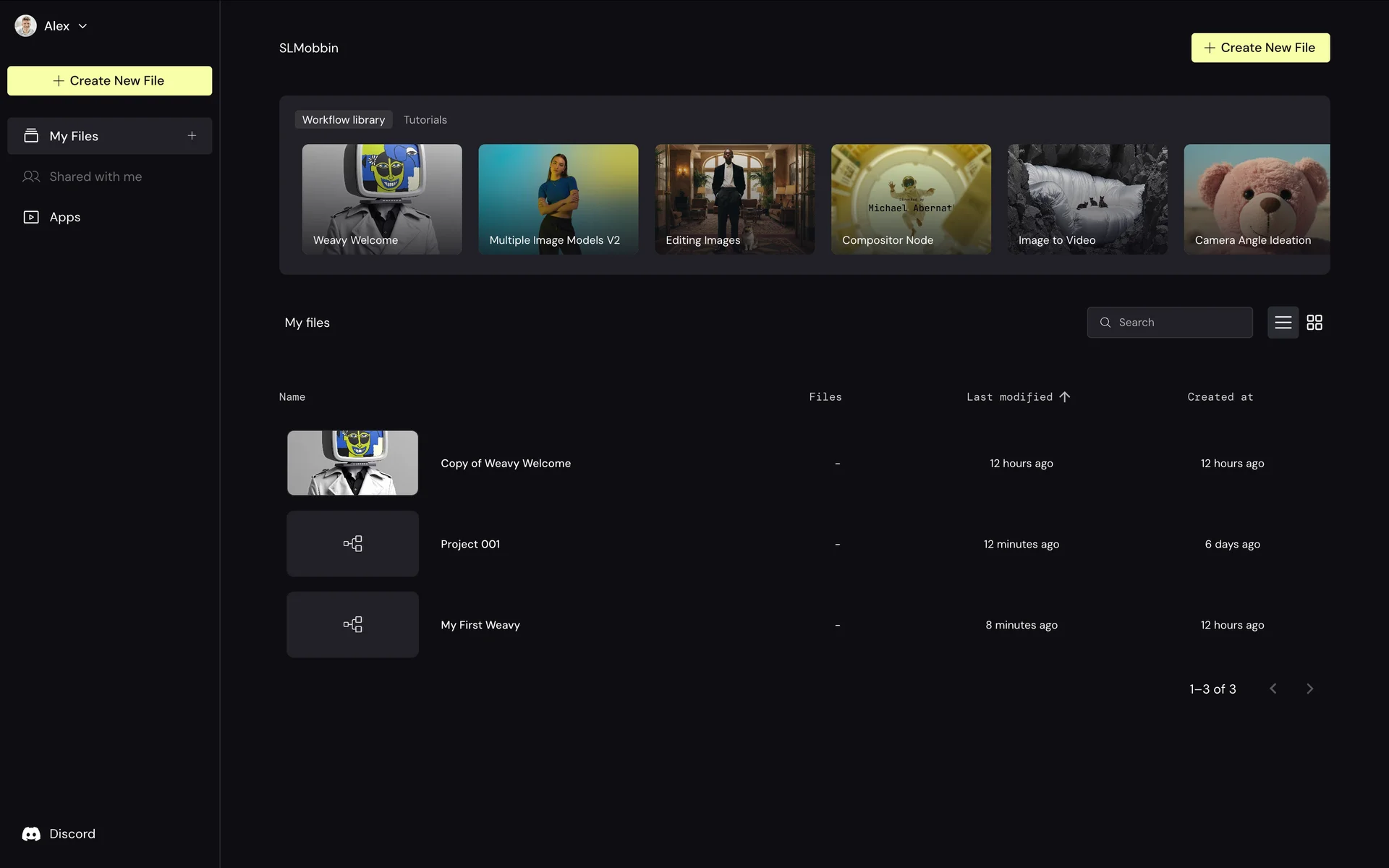Go to Shared with me
1389x868 pixels.
(x=95, y=176)
